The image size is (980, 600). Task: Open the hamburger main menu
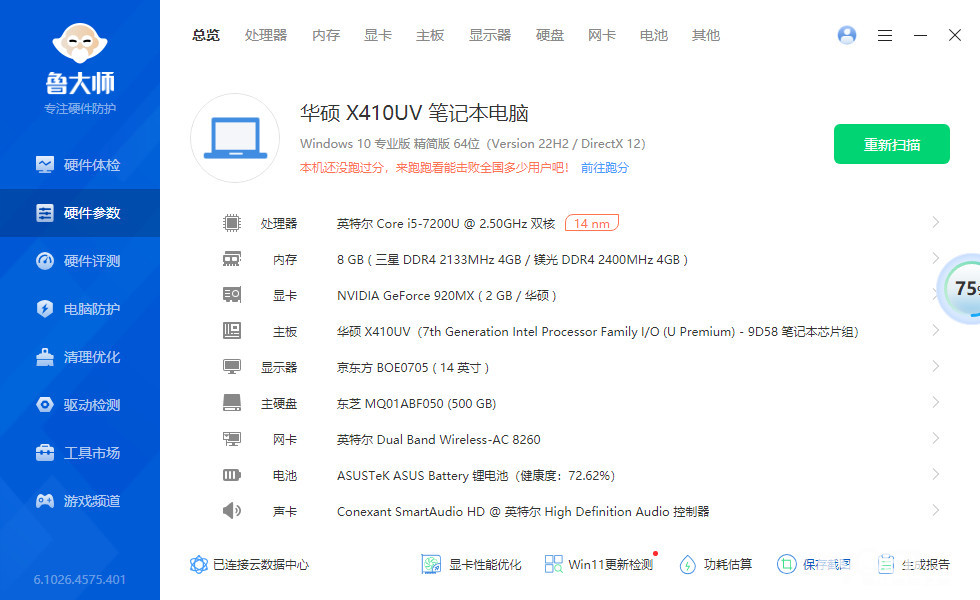(885, 35)
